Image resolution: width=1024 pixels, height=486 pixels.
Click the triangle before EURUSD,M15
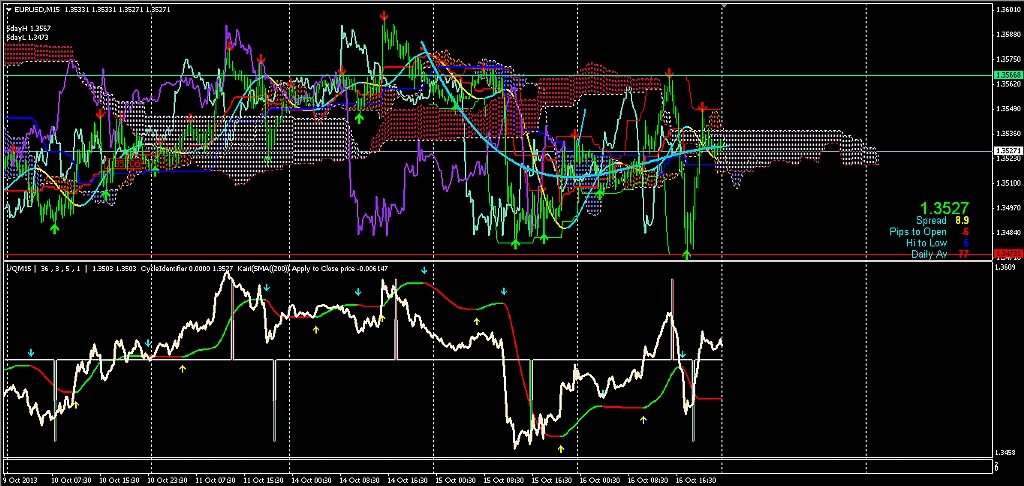pyautogui.click(x=8, y=10)
